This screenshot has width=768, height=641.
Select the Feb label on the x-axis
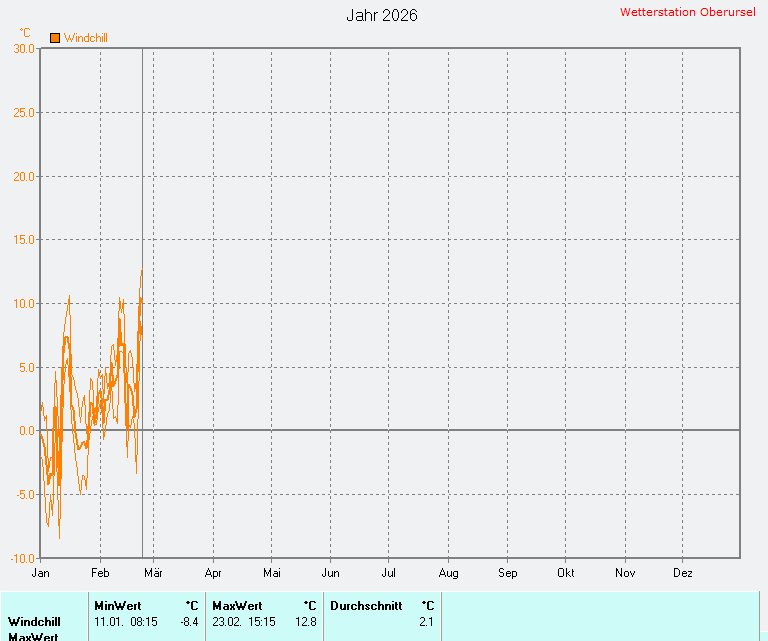[99, 573]
